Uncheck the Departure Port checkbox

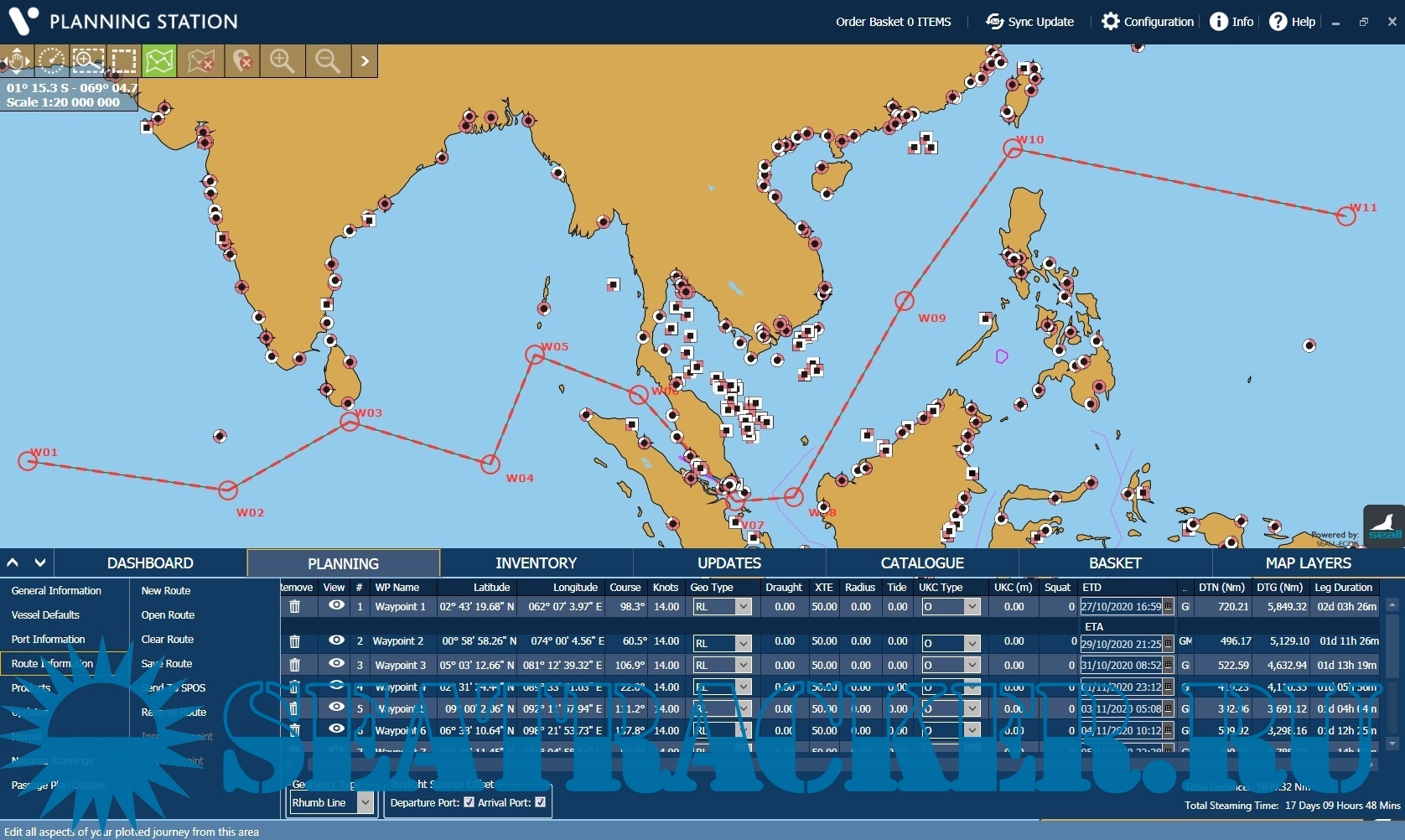pos(469,802)
